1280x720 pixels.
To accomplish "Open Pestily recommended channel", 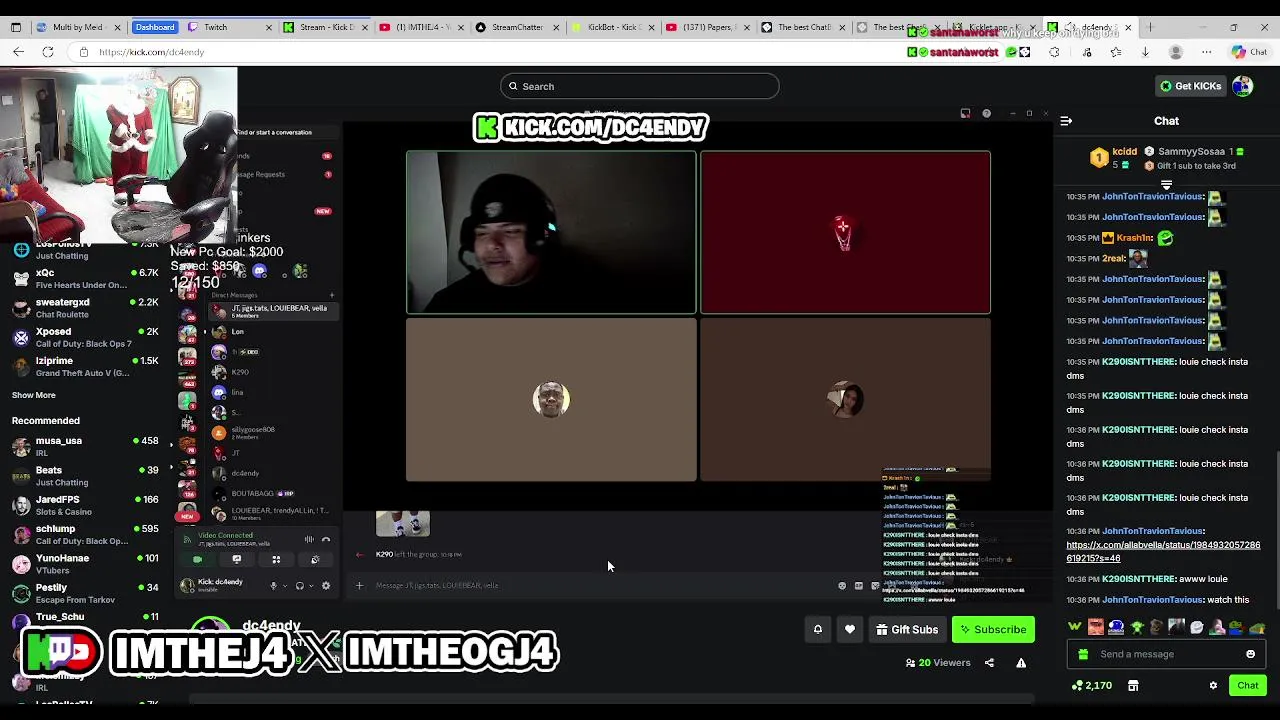I will 85,594.
